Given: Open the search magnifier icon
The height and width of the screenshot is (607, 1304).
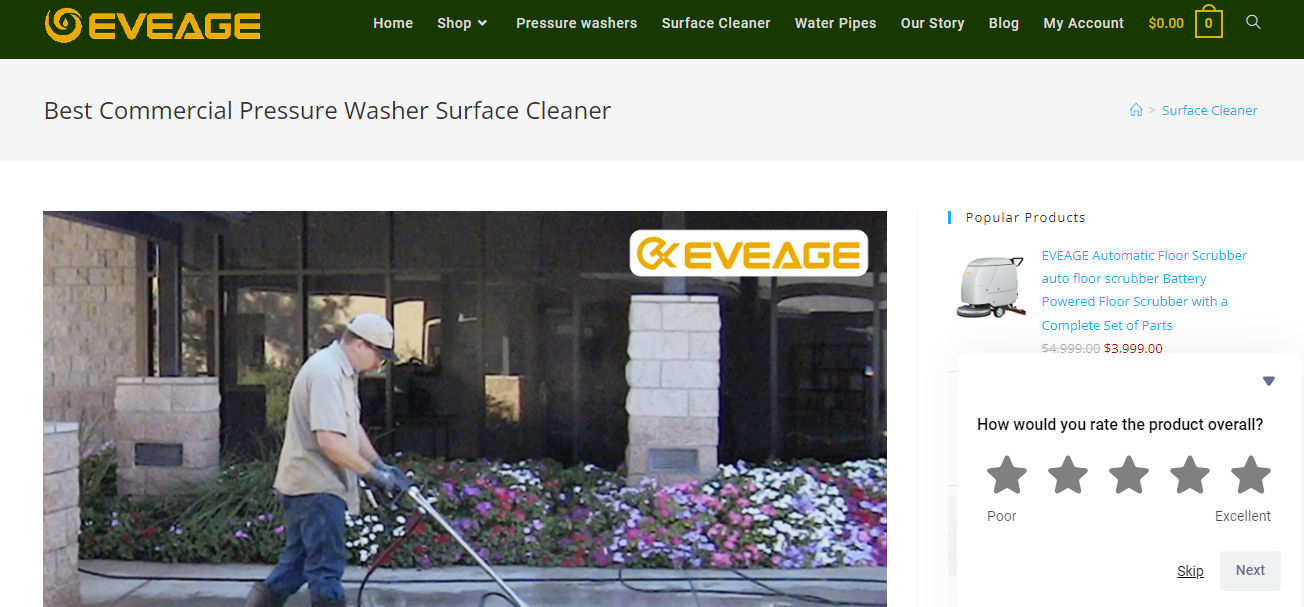Looking at the screenshot, I should tap(1253, 22).
